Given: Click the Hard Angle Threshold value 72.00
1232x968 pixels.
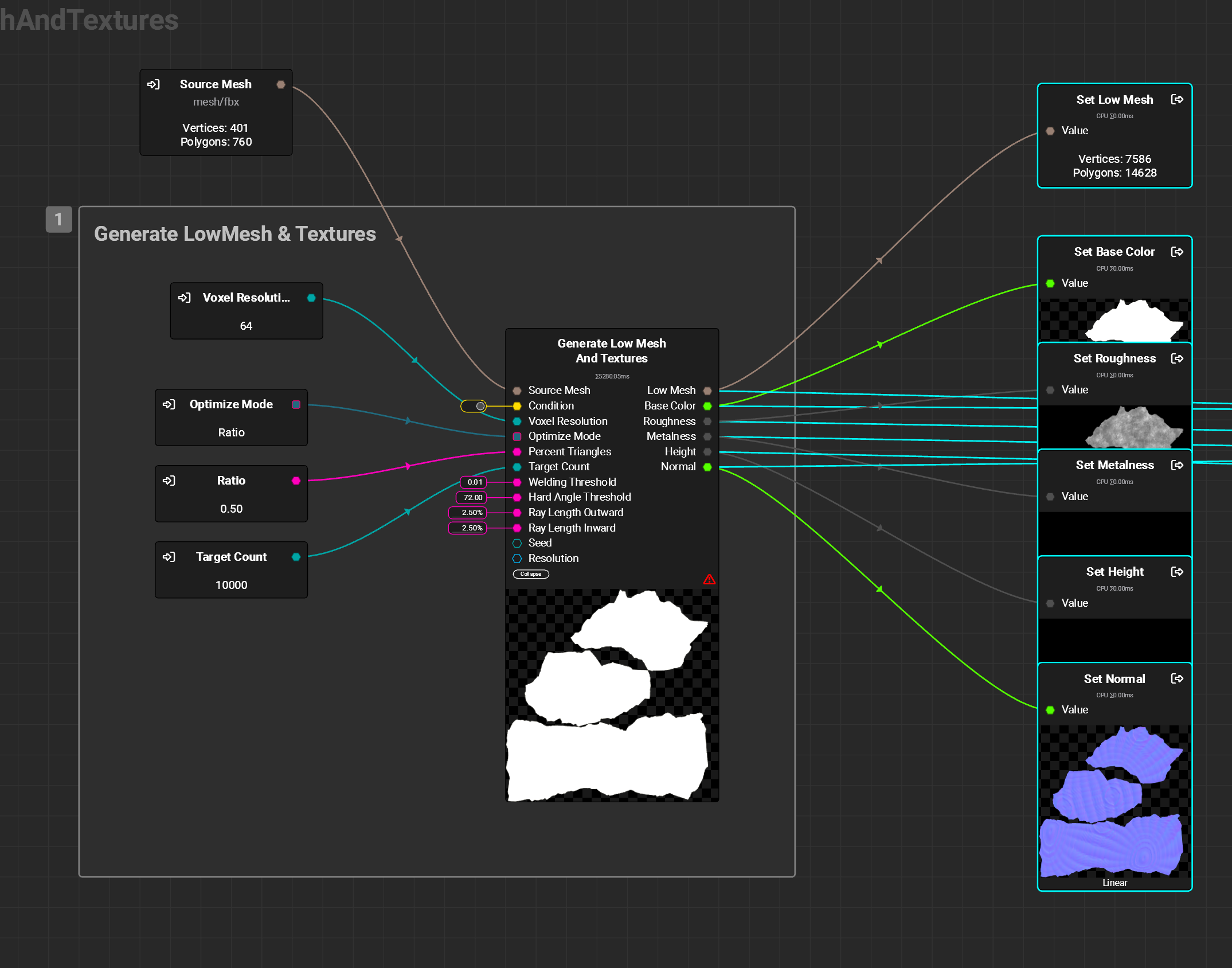Looking at the screenshot, I should point(472,498).
